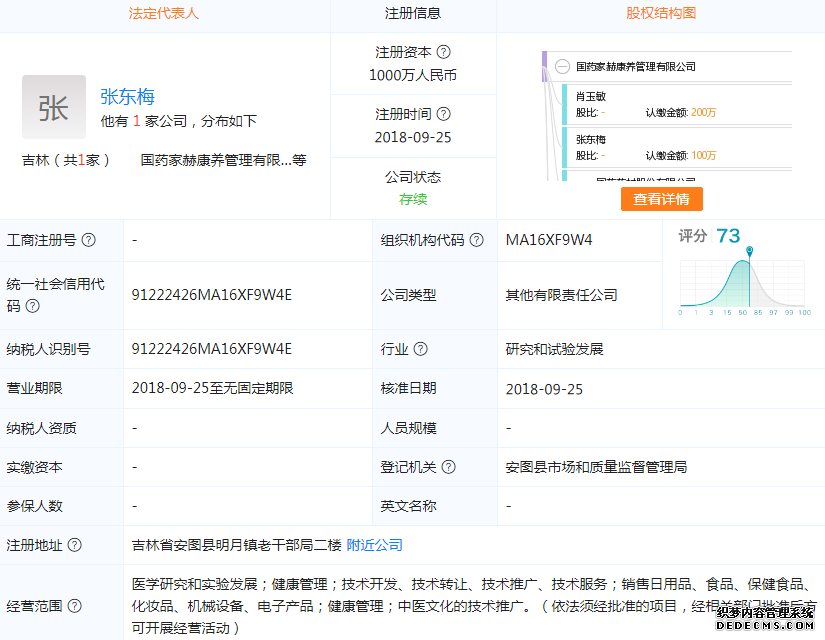825x640 pixels.
Task: Click the 200万 subscribed amount for 肖玉敏
Action: coord(703,112)
